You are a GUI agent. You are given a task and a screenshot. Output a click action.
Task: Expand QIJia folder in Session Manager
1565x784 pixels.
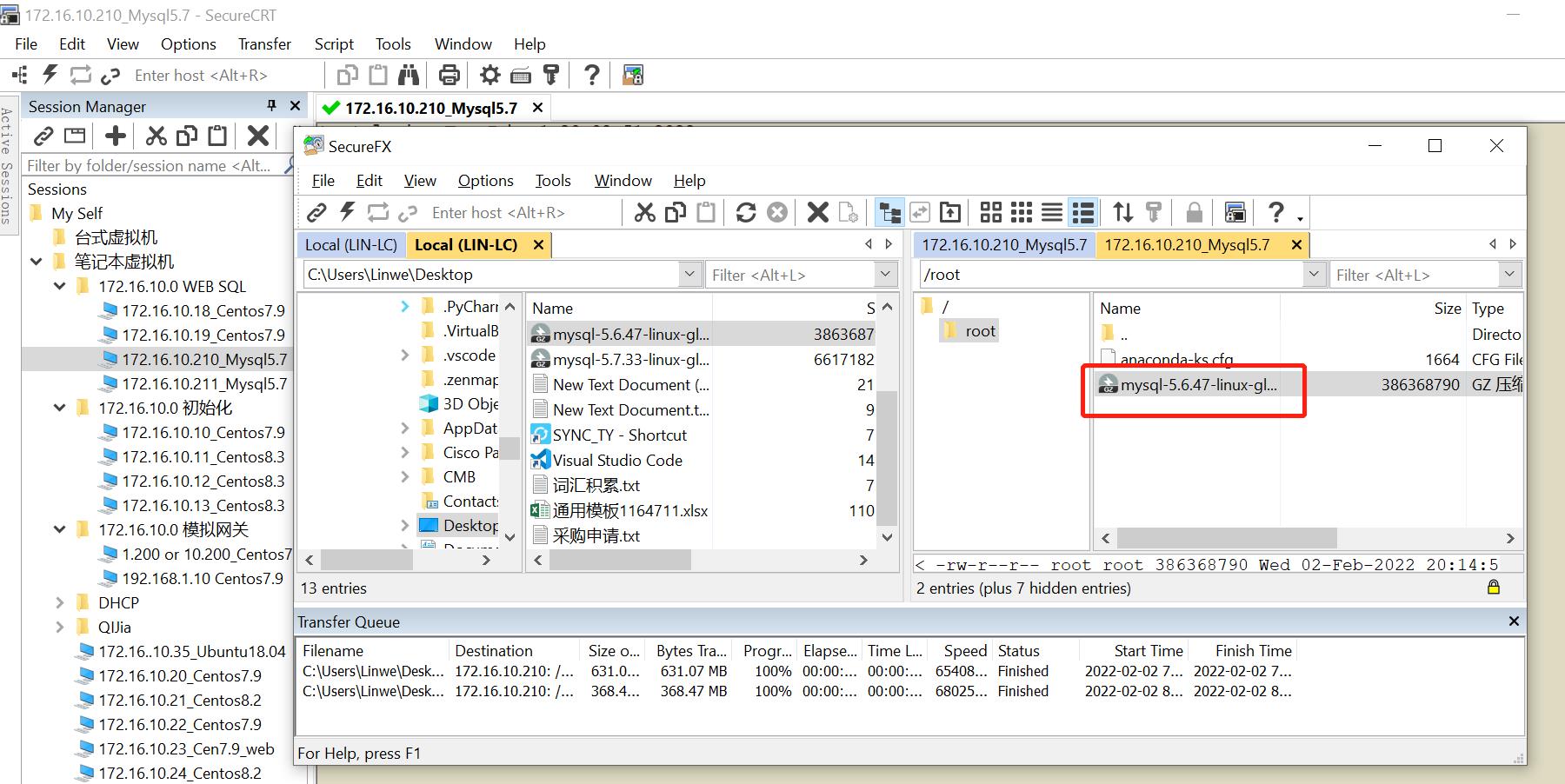(60, 627)
